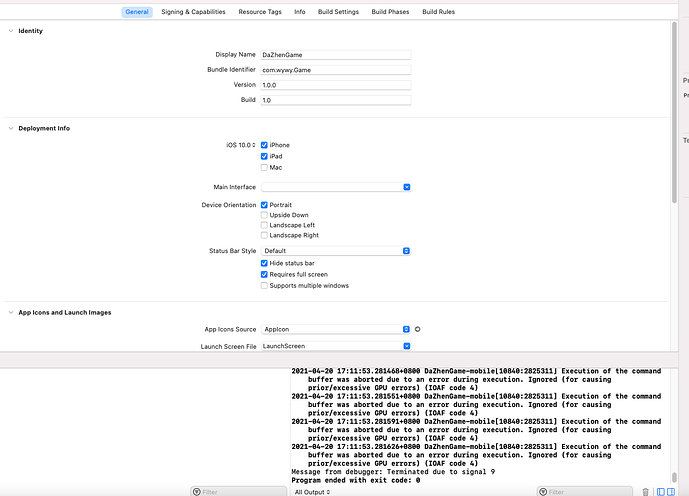Screen dimensions: 689x496
Task: Click filter icon in console filter field
Action: 543,492
